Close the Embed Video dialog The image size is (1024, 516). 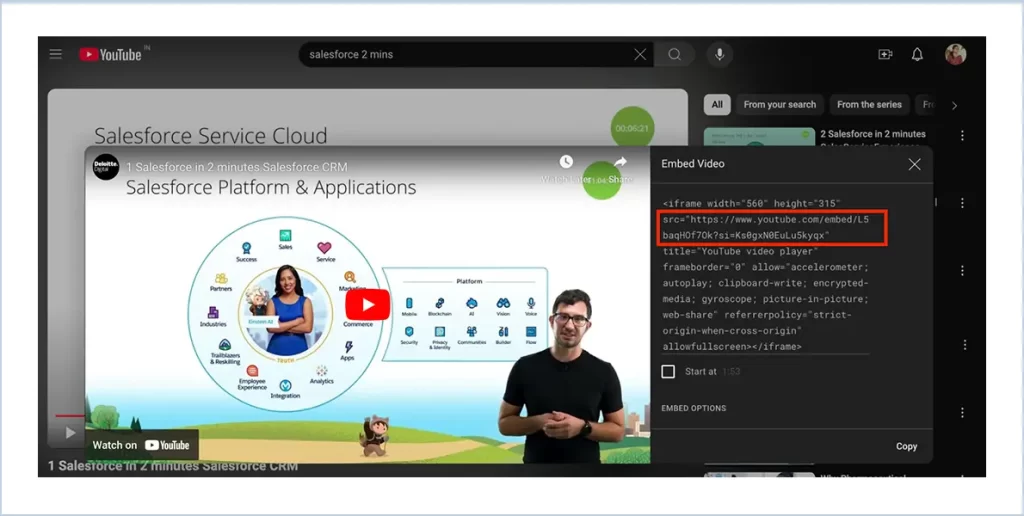click(914, 164)
